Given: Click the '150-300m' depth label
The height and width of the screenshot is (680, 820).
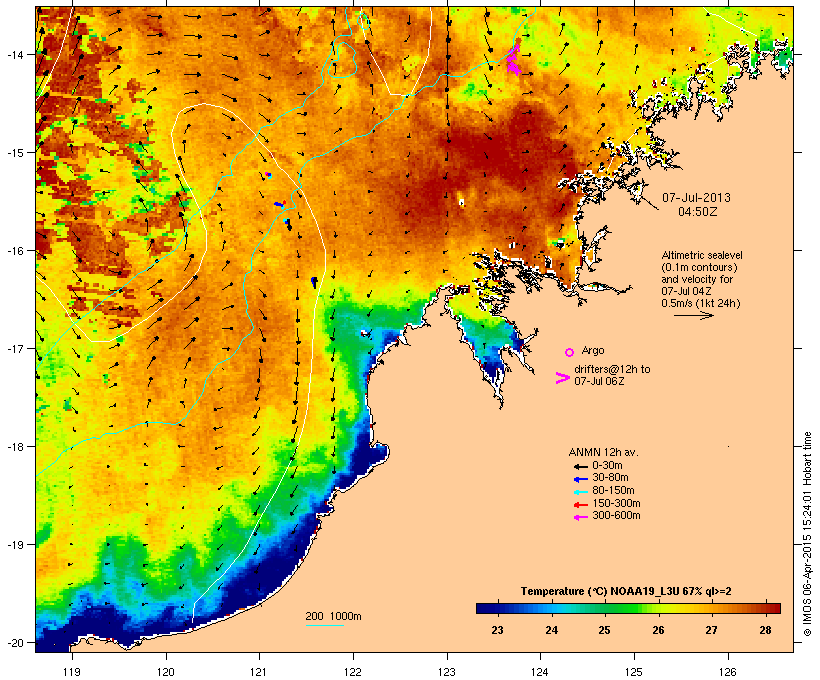Looking at the screenshot, I should pos(616,503).
